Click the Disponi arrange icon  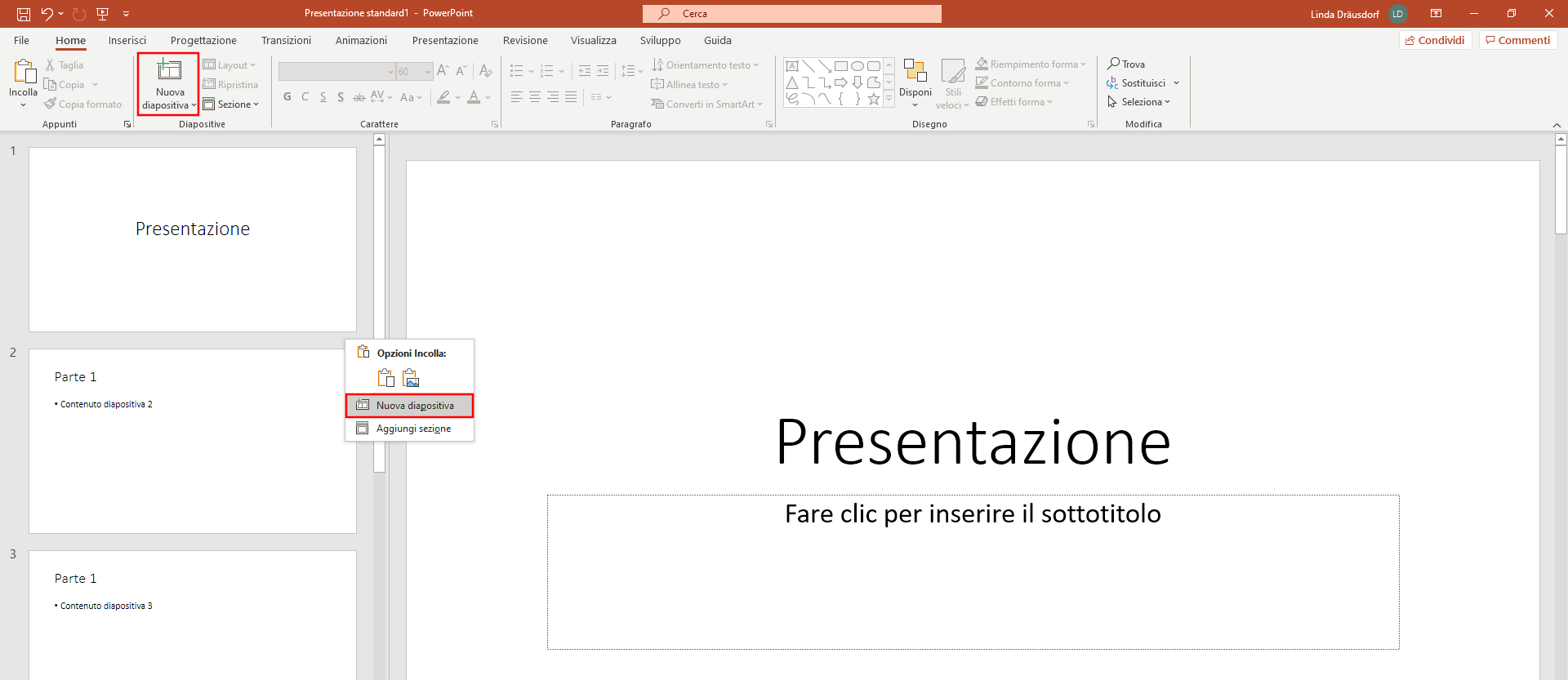915,72
